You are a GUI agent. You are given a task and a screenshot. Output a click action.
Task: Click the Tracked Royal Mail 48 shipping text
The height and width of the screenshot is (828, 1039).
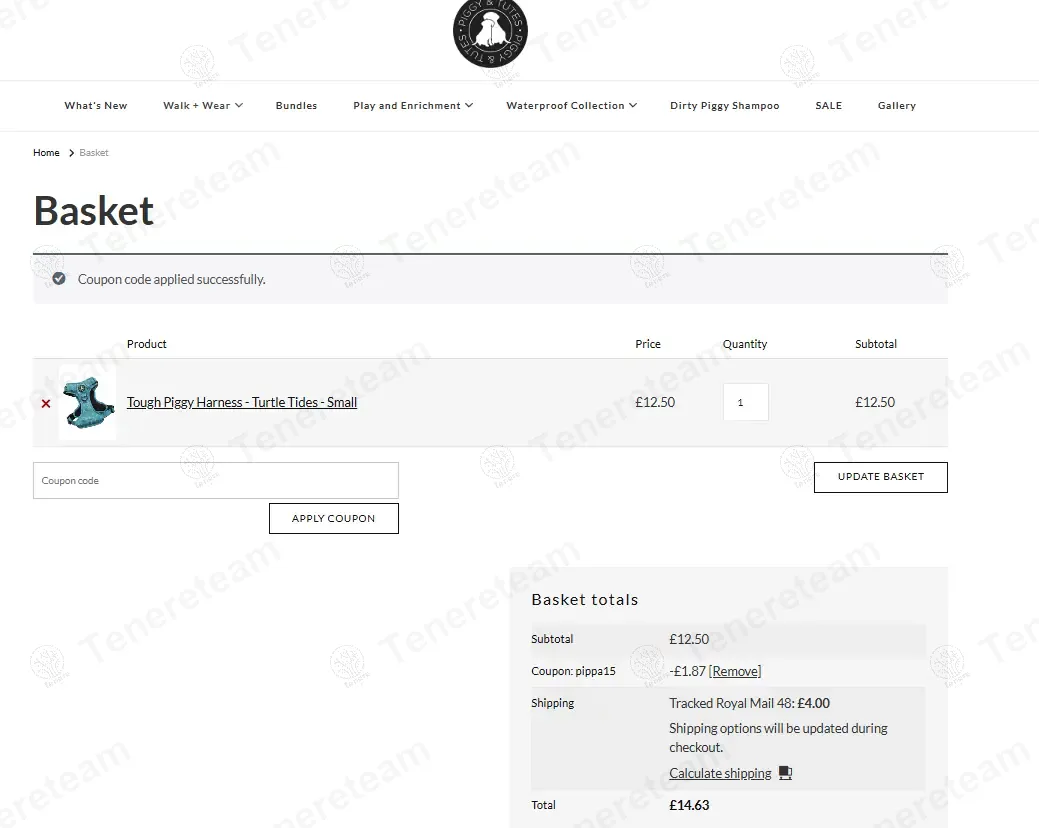(x=749, y=703)
